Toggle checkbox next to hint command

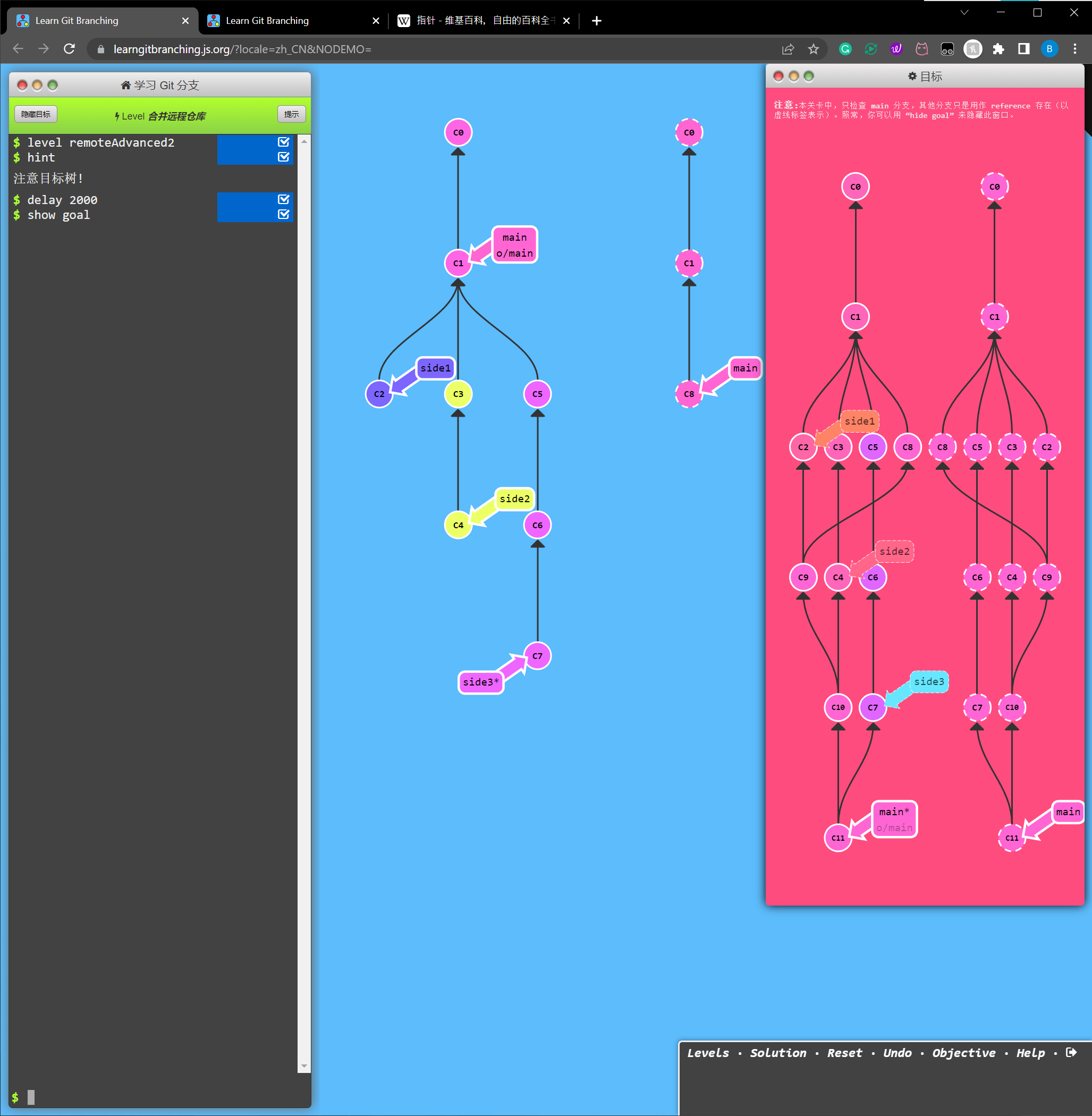(x=283, y=157)
